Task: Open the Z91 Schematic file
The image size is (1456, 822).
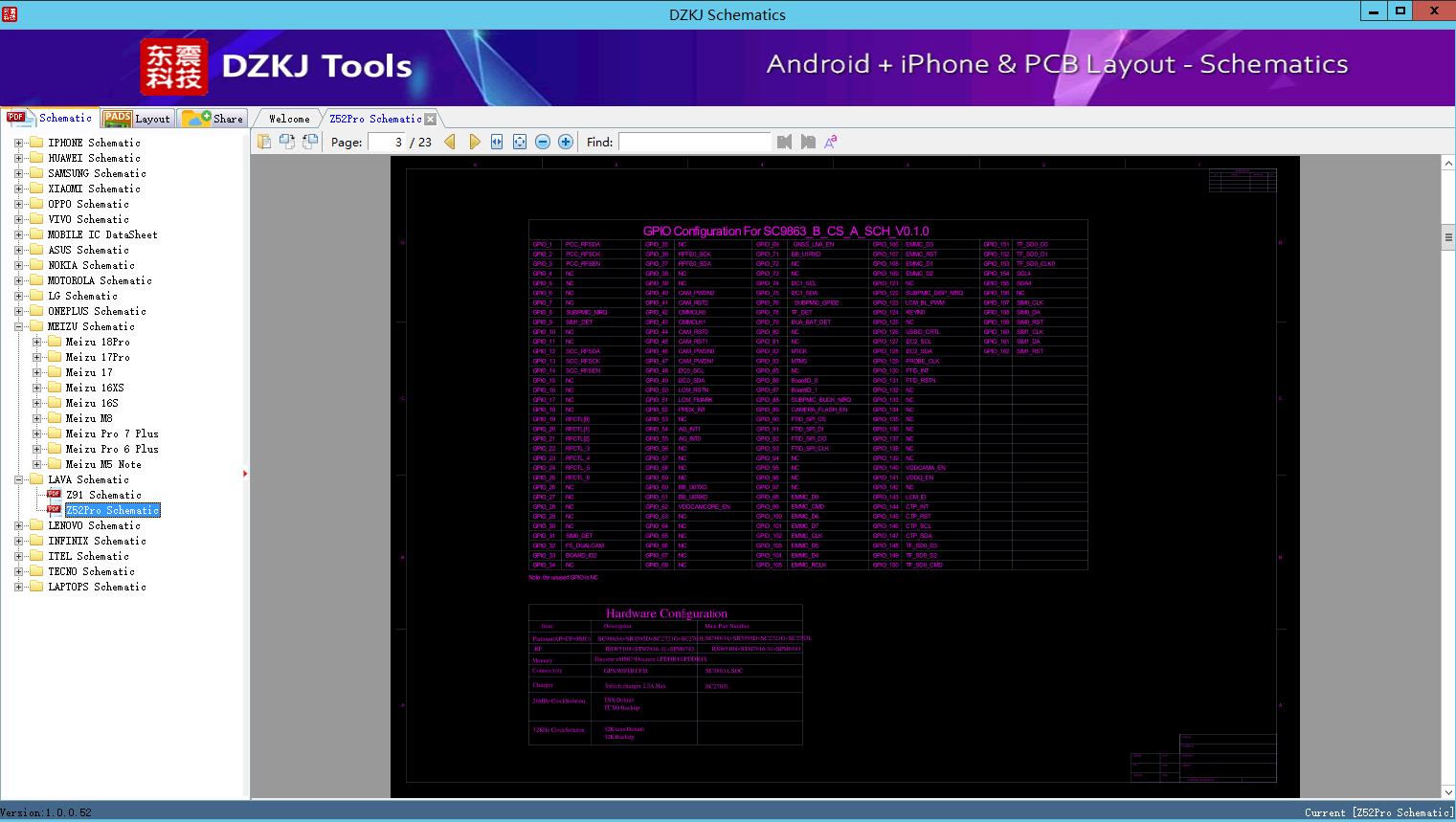Action: pos(103,495)
